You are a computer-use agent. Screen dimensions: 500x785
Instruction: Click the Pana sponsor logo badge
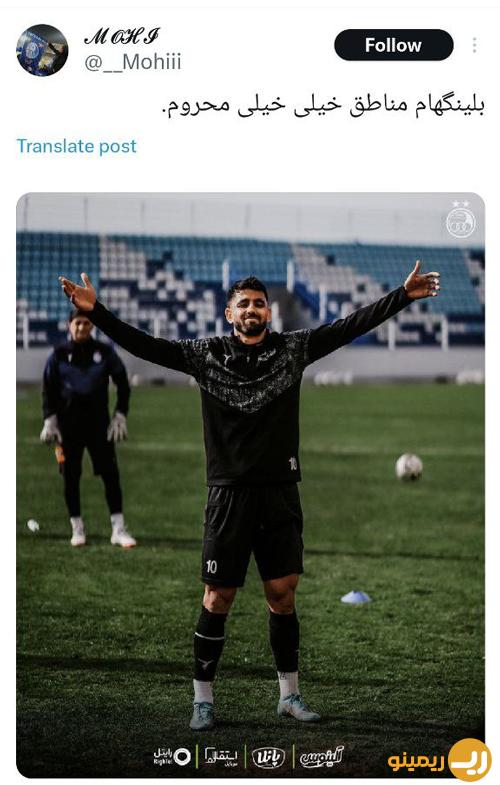[268, 756]
